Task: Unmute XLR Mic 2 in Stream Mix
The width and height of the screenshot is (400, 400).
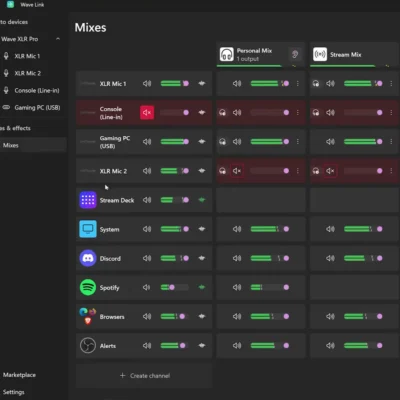Action: point(330,171)
